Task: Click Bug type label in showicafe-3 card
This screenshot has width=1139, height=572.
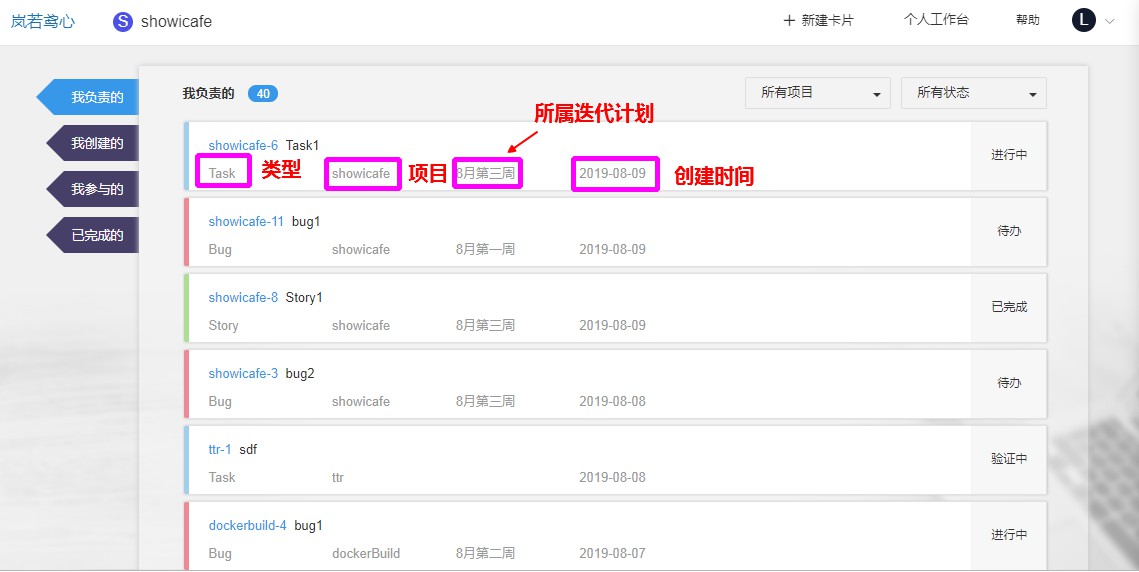Action: pyautogui.click(x=220, y=401)
